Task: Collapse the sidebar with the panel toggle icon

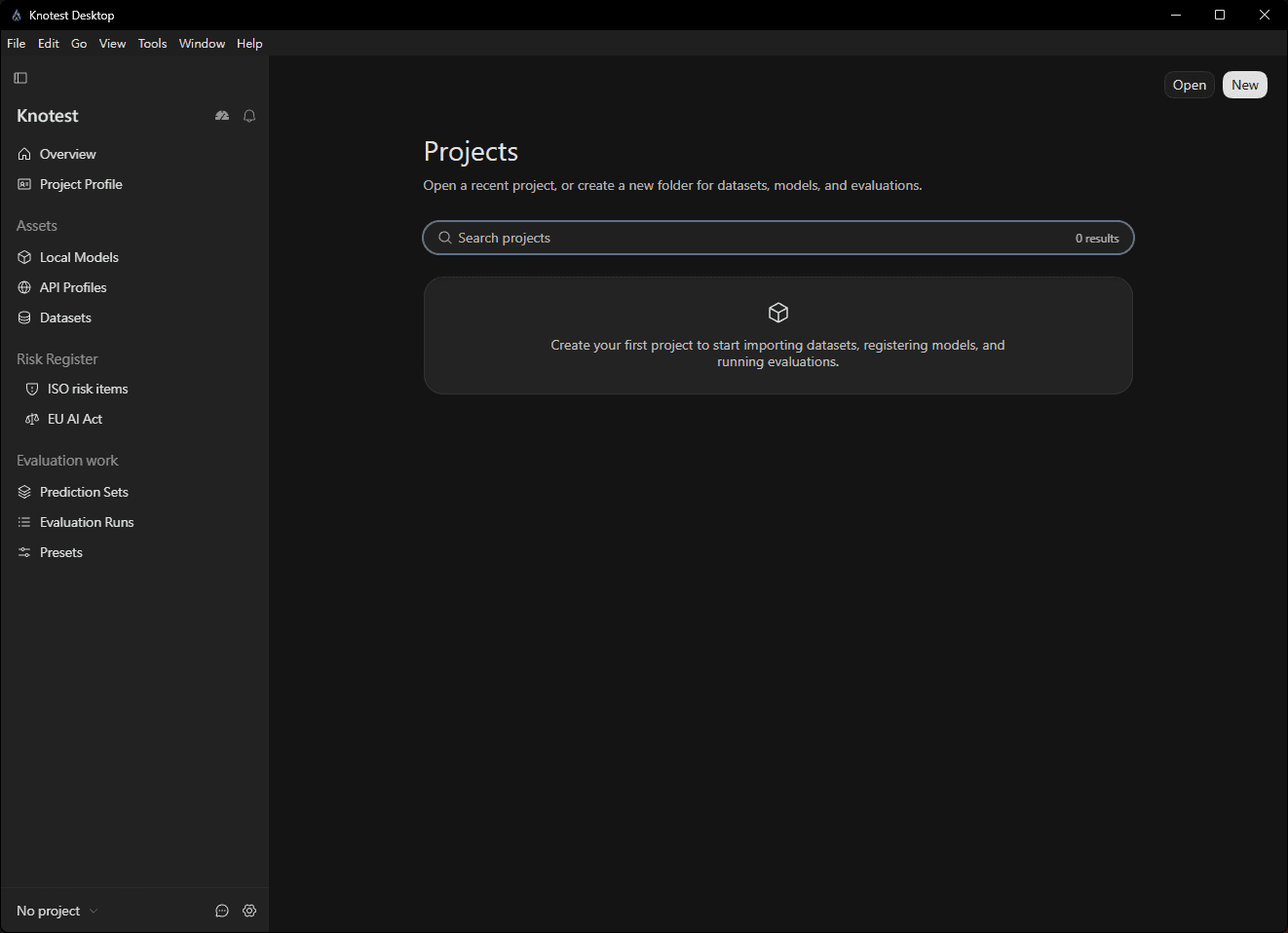Action: pos(20,78)
